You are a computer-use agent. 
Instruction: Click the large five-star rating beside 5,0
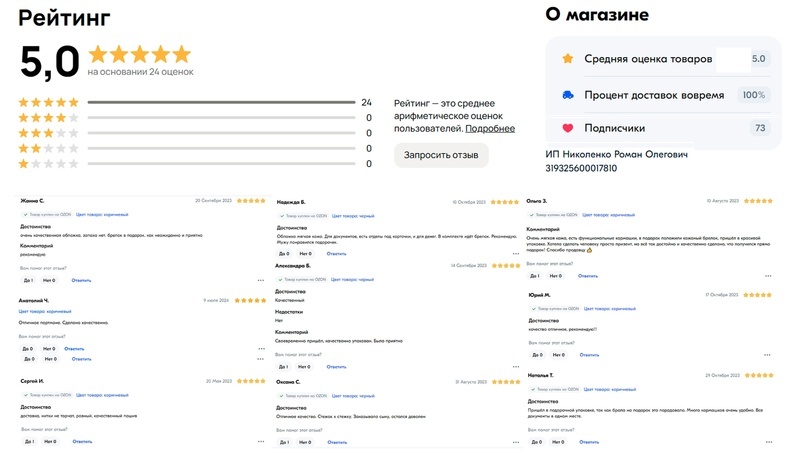pos(139,54)
